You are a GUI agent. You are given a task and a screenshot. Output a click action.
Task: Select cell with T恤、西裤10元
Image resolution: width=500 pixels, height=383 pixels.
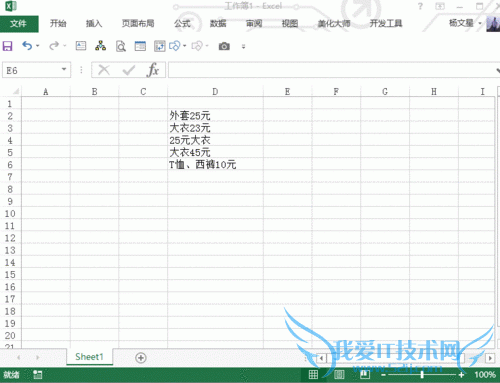click(x=215, y=165)
